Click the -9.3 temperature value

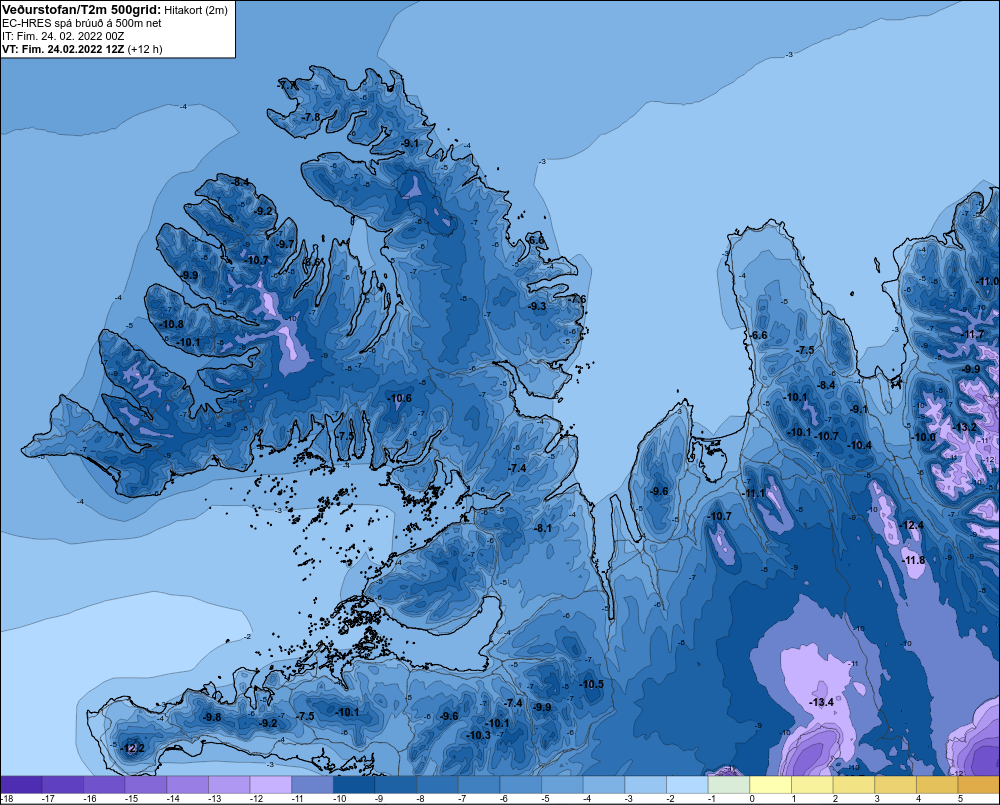(537, 306)
